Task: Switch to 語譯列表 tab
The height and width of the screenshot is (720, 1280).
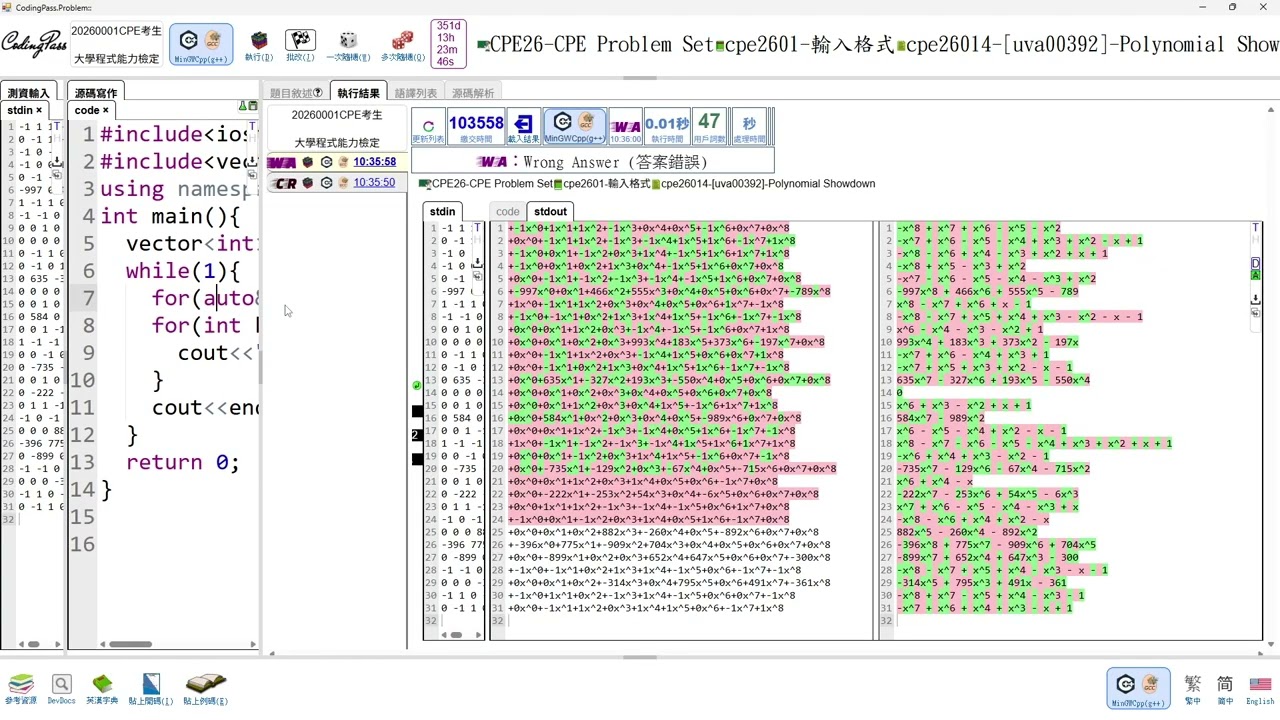Action: point(416,93)
